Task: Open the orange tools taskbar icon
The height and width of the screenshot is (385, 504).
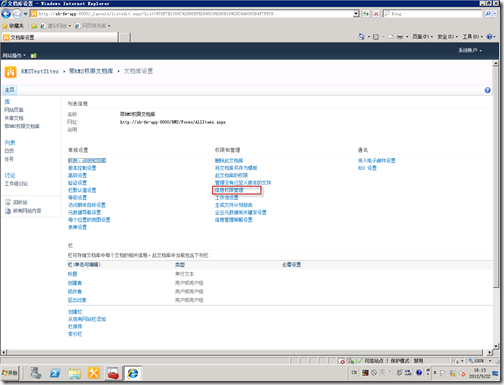Action: 94,373
